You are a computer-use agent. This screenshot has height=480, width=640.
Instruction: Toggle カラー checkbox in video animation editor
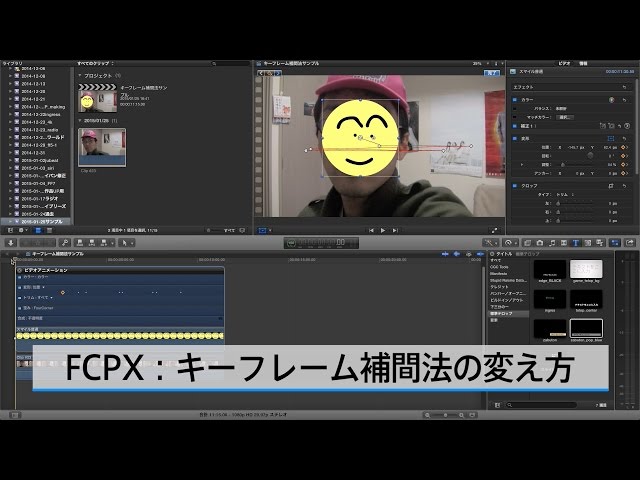pos(20,277)
